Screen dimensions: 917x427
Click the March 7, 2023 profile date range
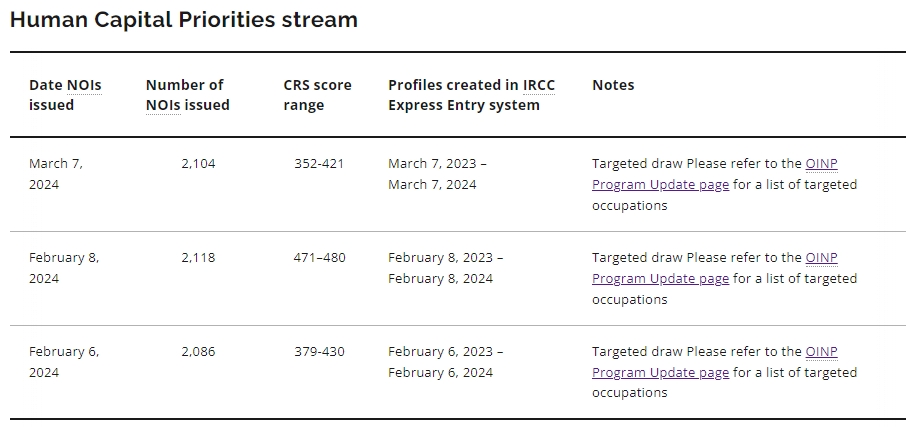(x=437, y=174)
